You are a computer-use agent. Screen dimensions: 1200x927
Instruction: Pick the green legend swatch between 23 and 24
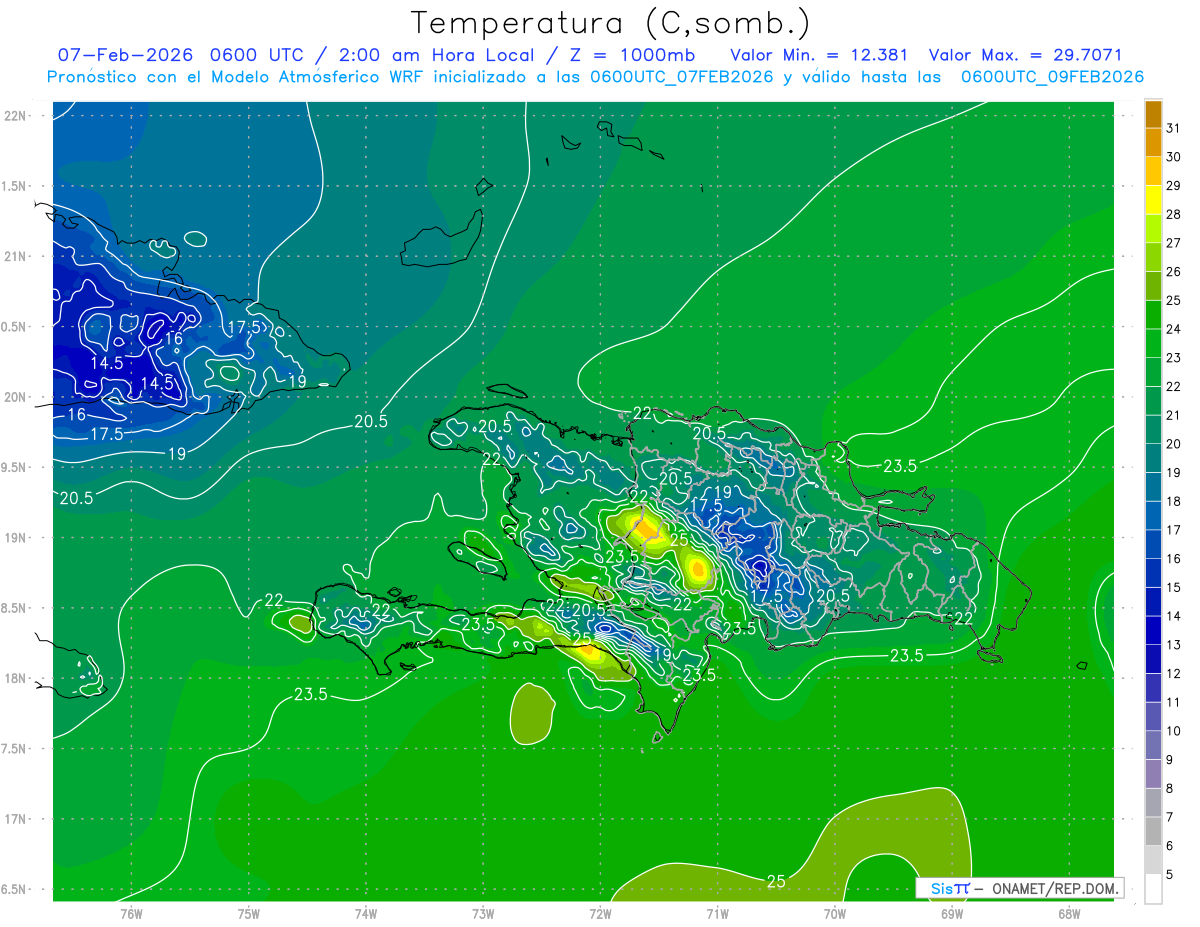click(1153, 343)
